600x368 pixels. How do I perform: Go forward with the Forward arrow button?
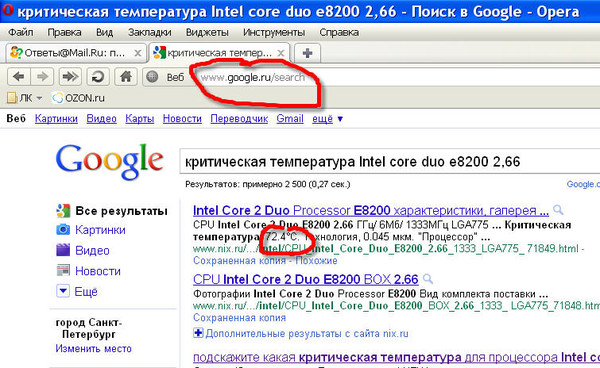[x=41, y=77]
